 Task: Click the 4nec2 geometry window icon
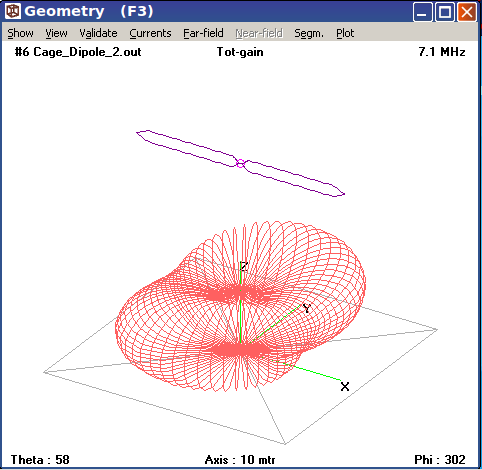coord(13,11)
